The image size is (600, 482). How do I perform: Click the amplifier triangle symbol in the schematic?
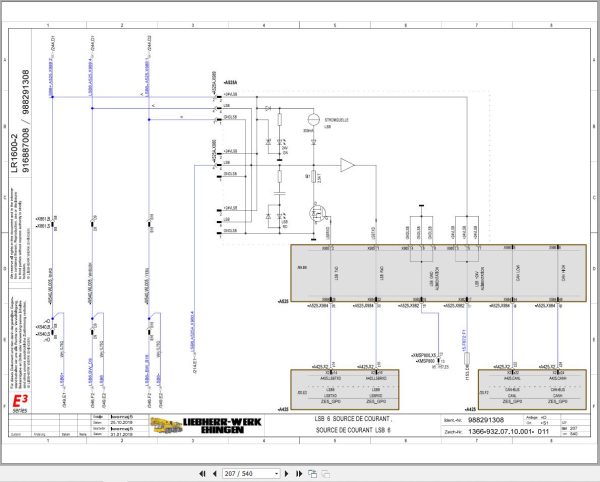tap(347, 165)
